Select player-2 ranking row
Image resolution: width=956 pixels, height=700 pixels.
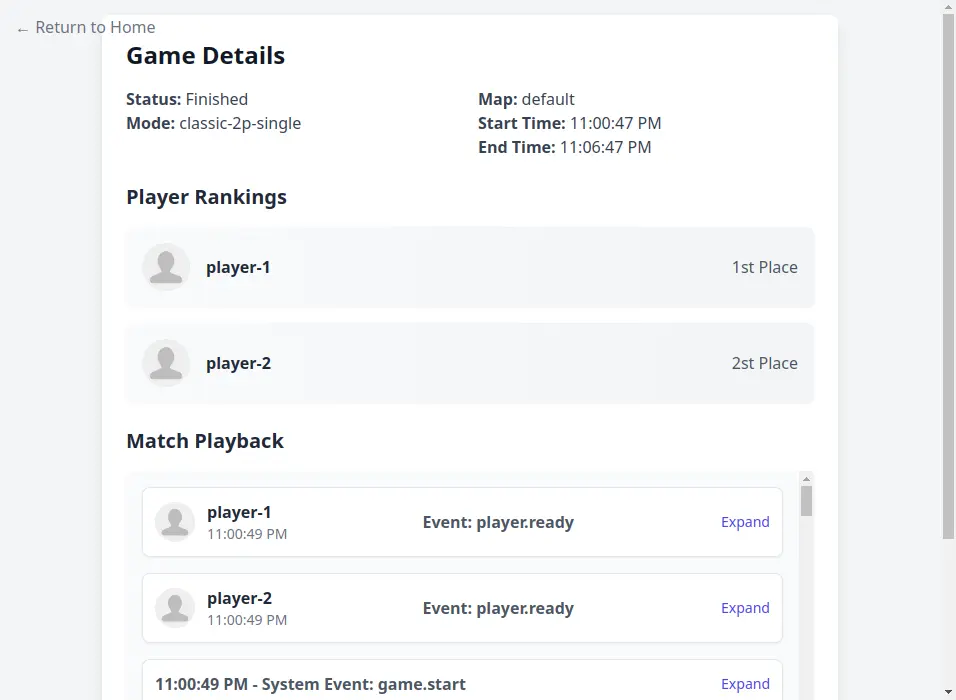pyautogui.click(x=470, y=363)
